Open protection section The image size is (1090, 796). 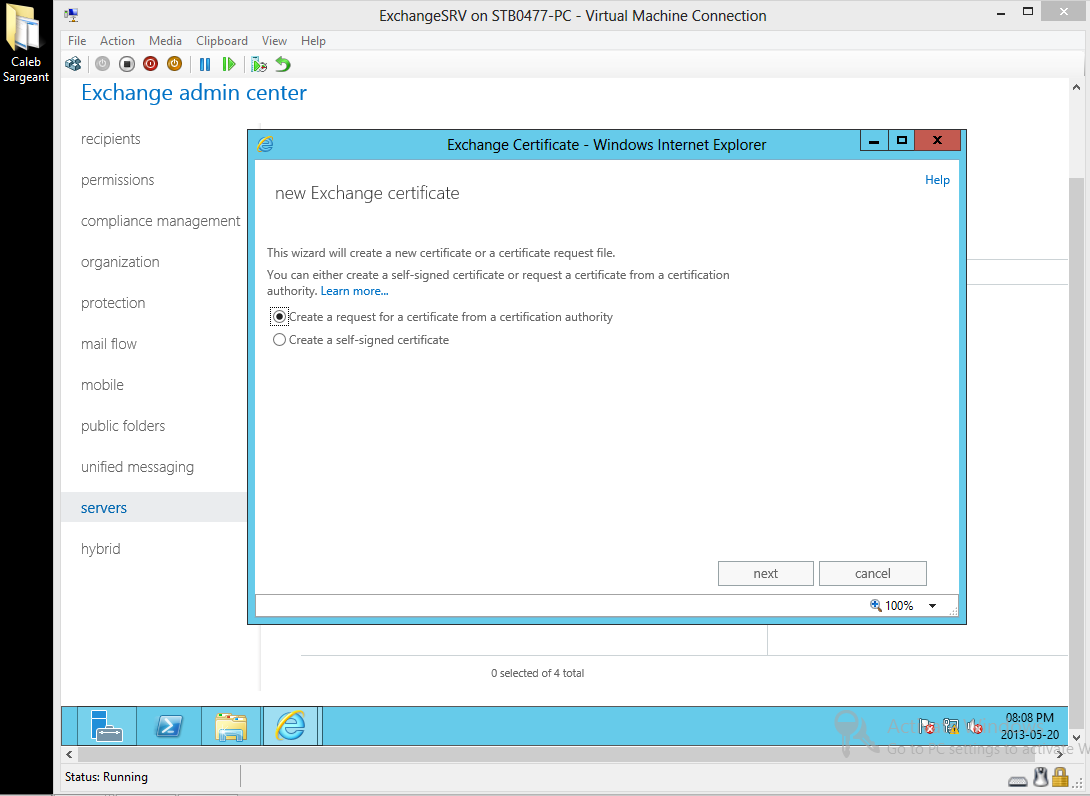point(113,302)
